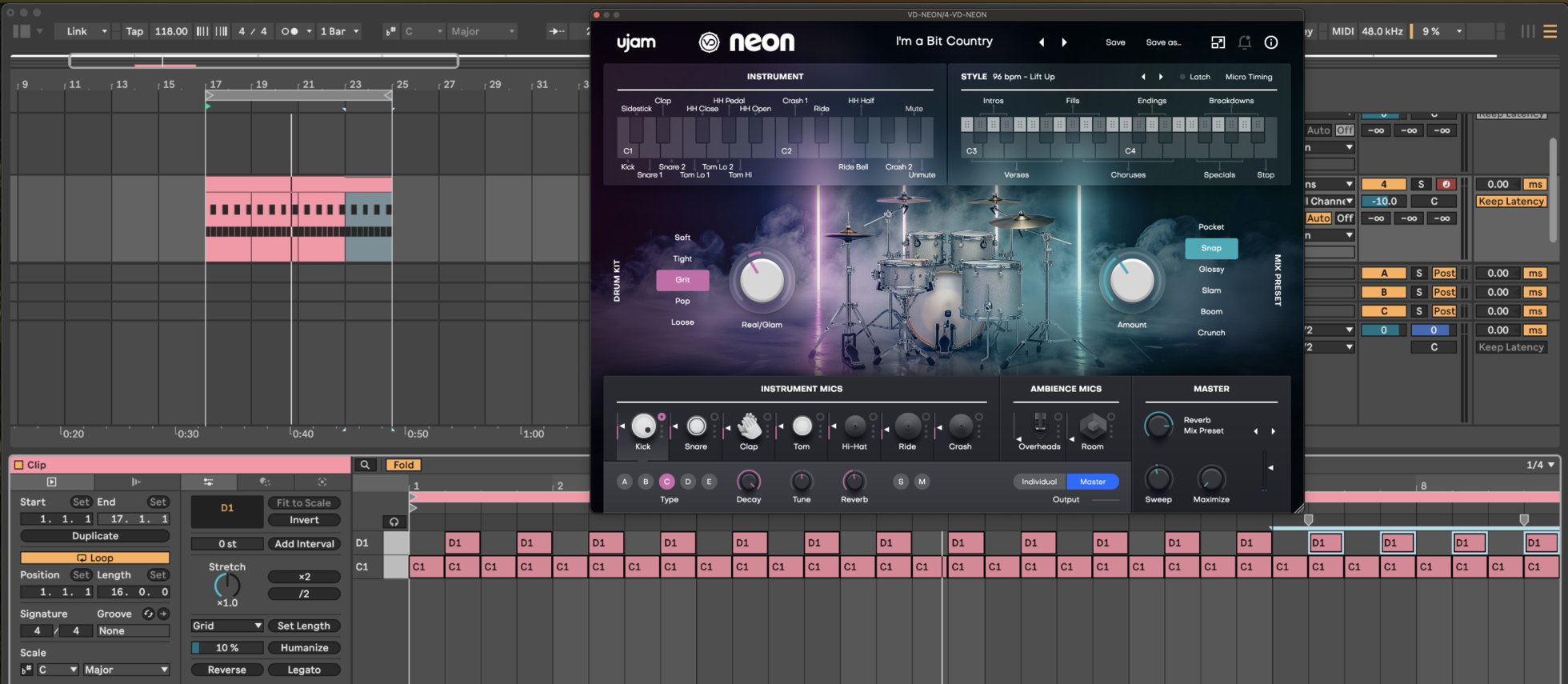Toggle the Loop button in Clip panel
This screenshot has width=1568, height=684.
[95, 558]
